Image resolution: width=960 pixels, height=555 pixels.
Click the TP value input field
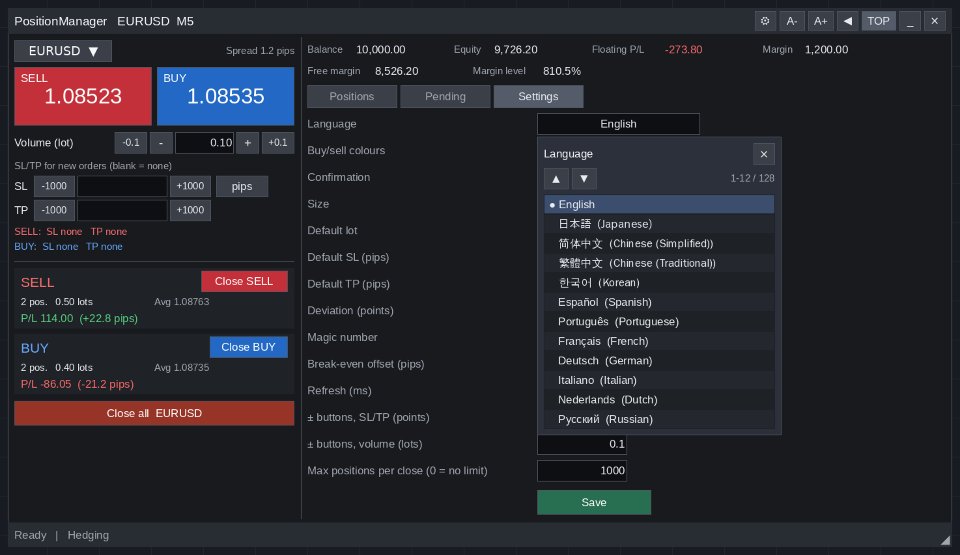(122, 210)
